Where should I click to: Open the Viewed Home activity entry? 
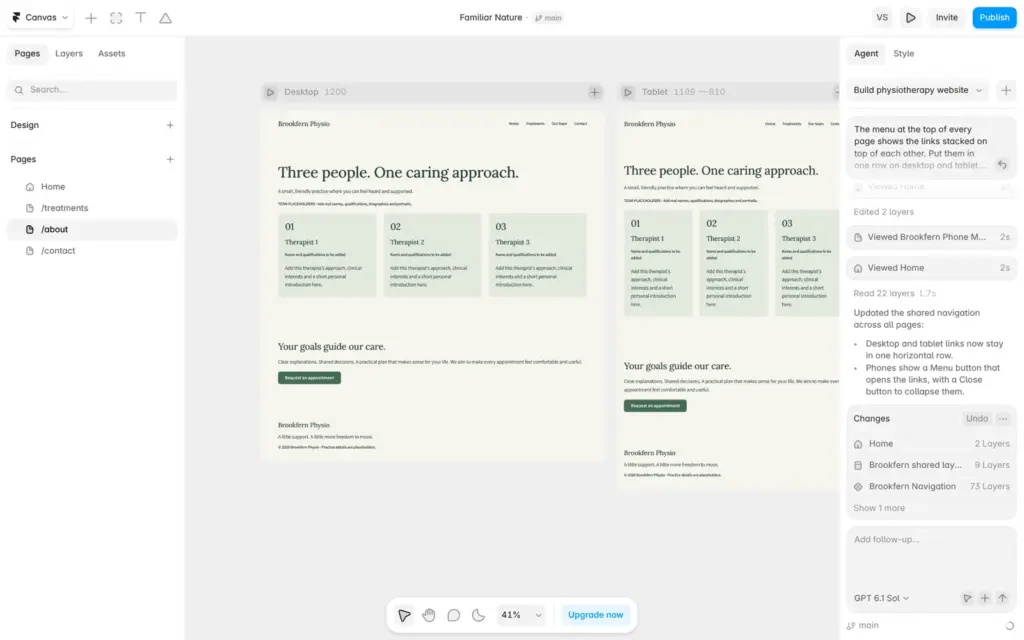click(x=932, y=268)
